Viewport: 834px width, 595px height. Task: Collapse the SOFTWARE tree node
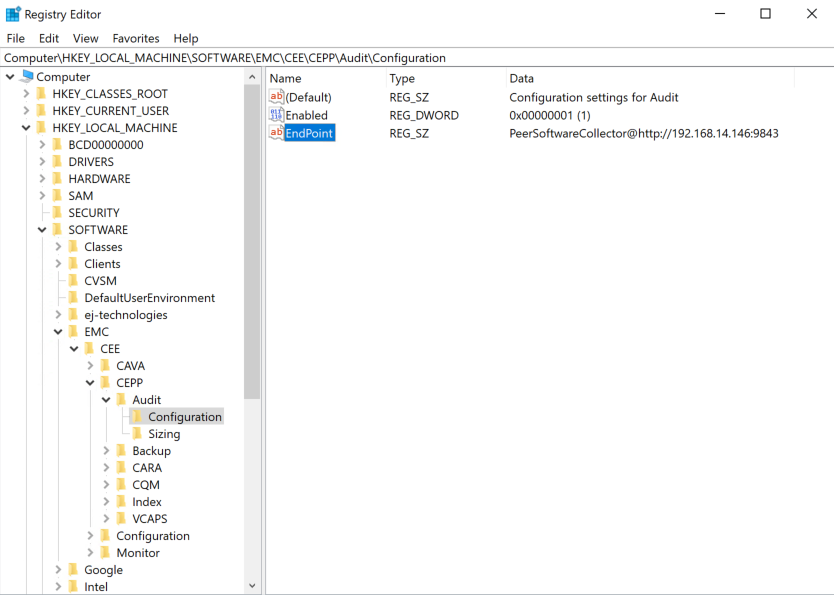42,230
